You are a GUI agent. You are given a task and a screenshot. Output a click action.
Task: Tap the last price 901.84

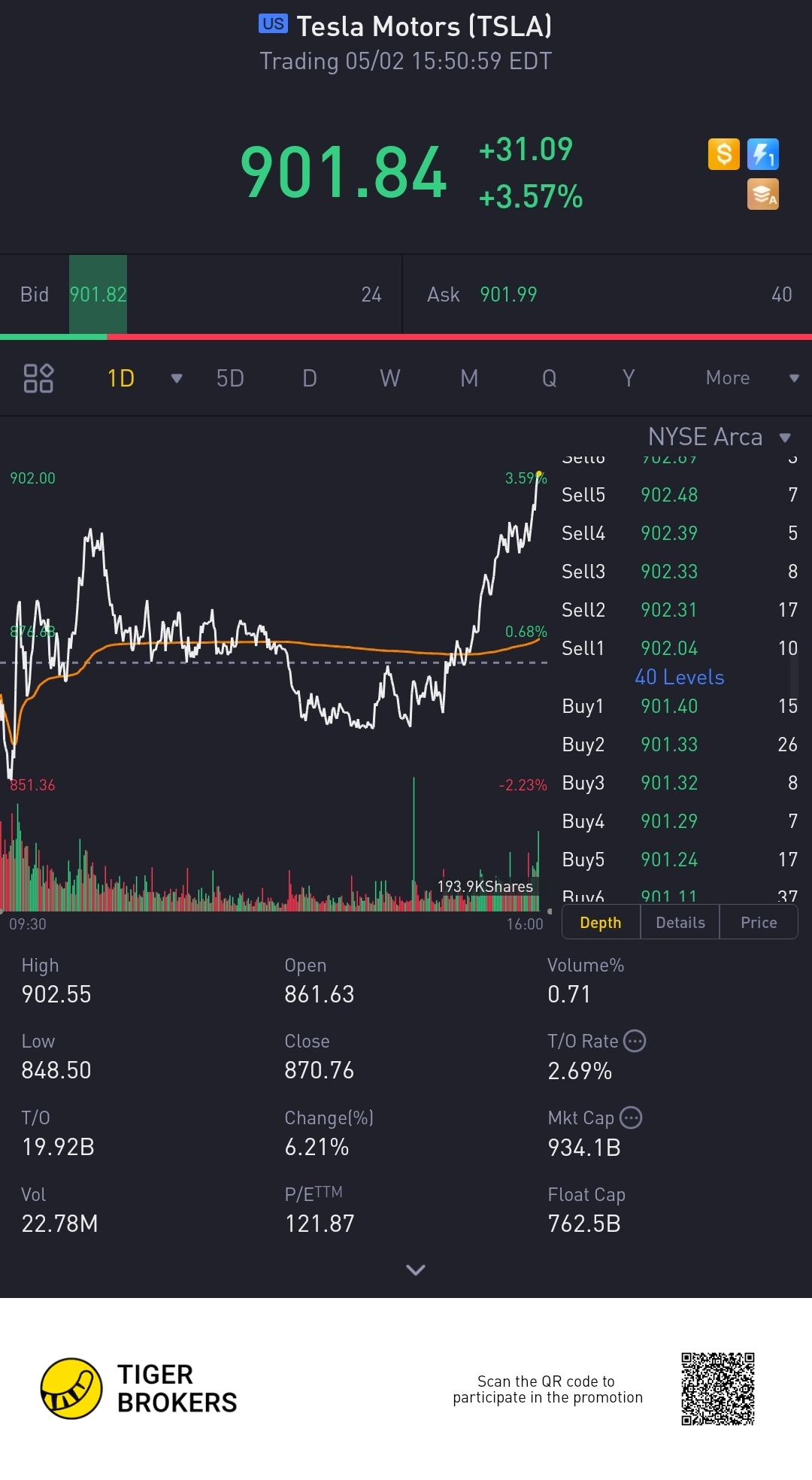coord(344,173)
